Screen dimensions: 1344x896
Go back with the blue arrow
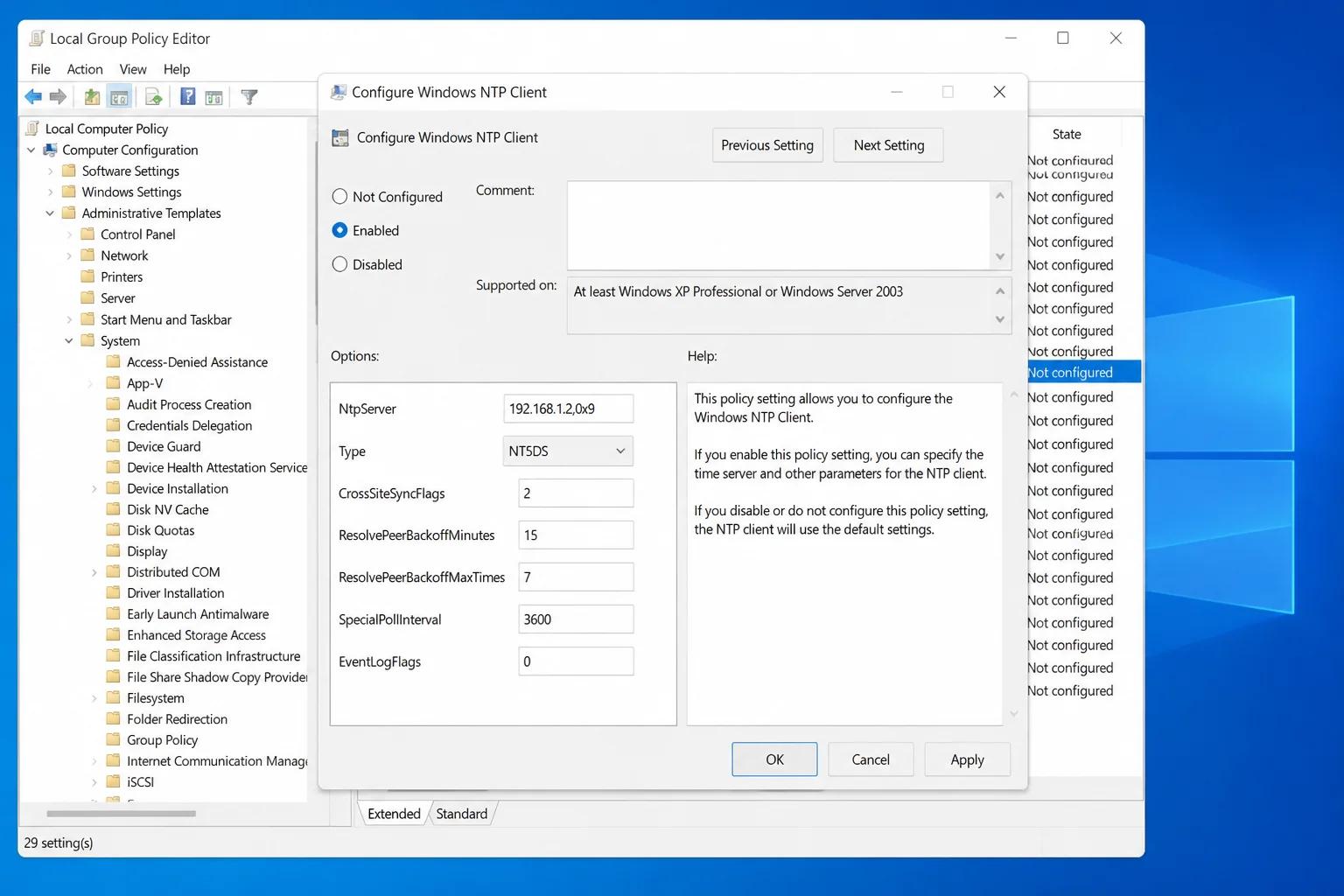[33, 97]
